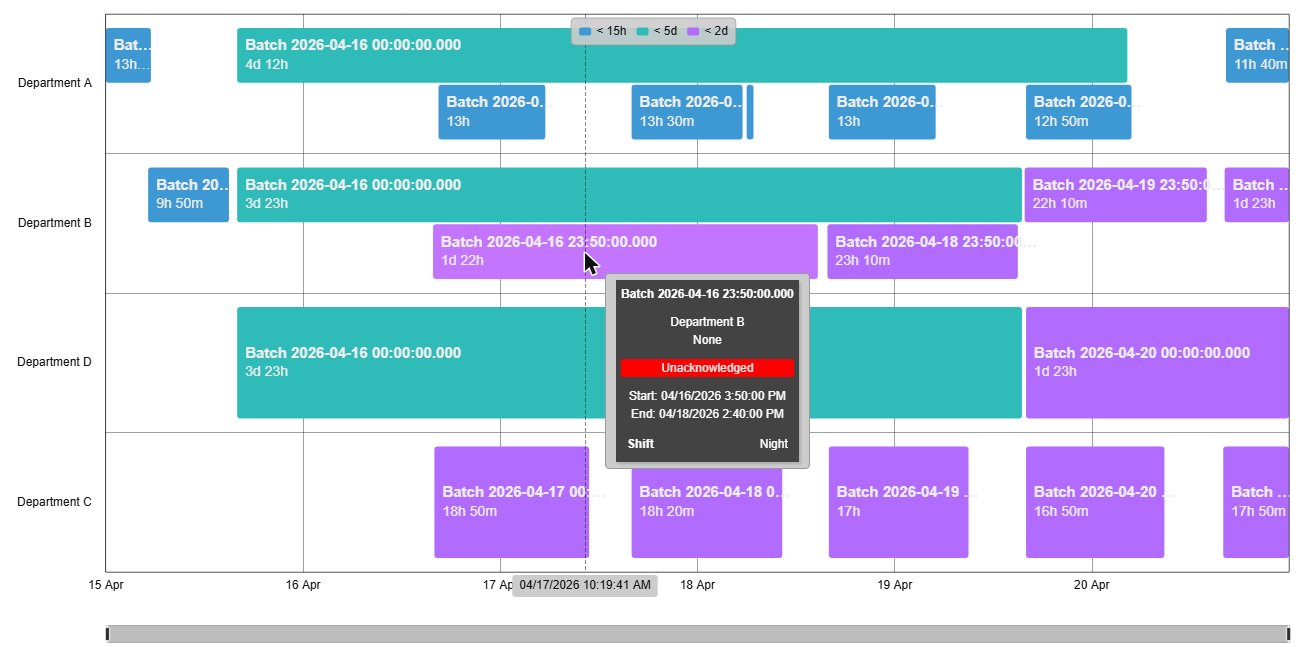Select Department A's 4d 12h batch bar
1308x647 pixels.
coord(682,55)
